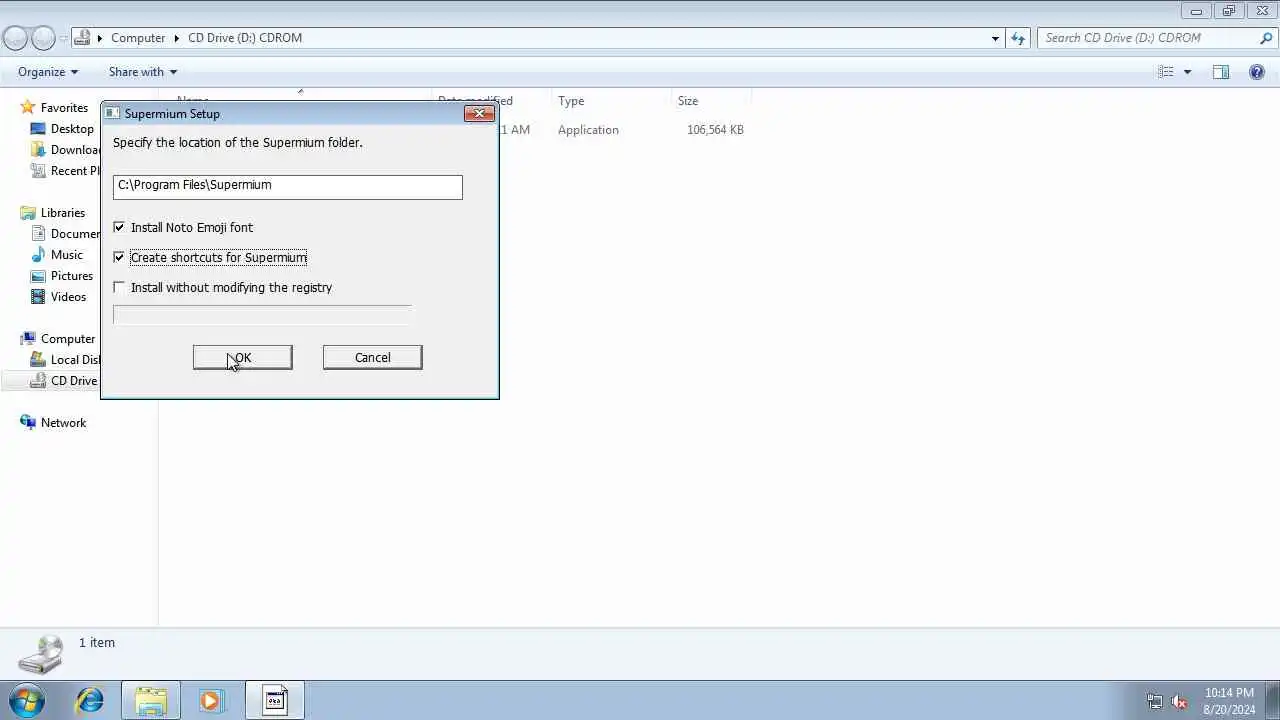Select CD Drive (D:) CDROM breadcrumb
The image size is (1280, 720).
click(x=245, y=38)
